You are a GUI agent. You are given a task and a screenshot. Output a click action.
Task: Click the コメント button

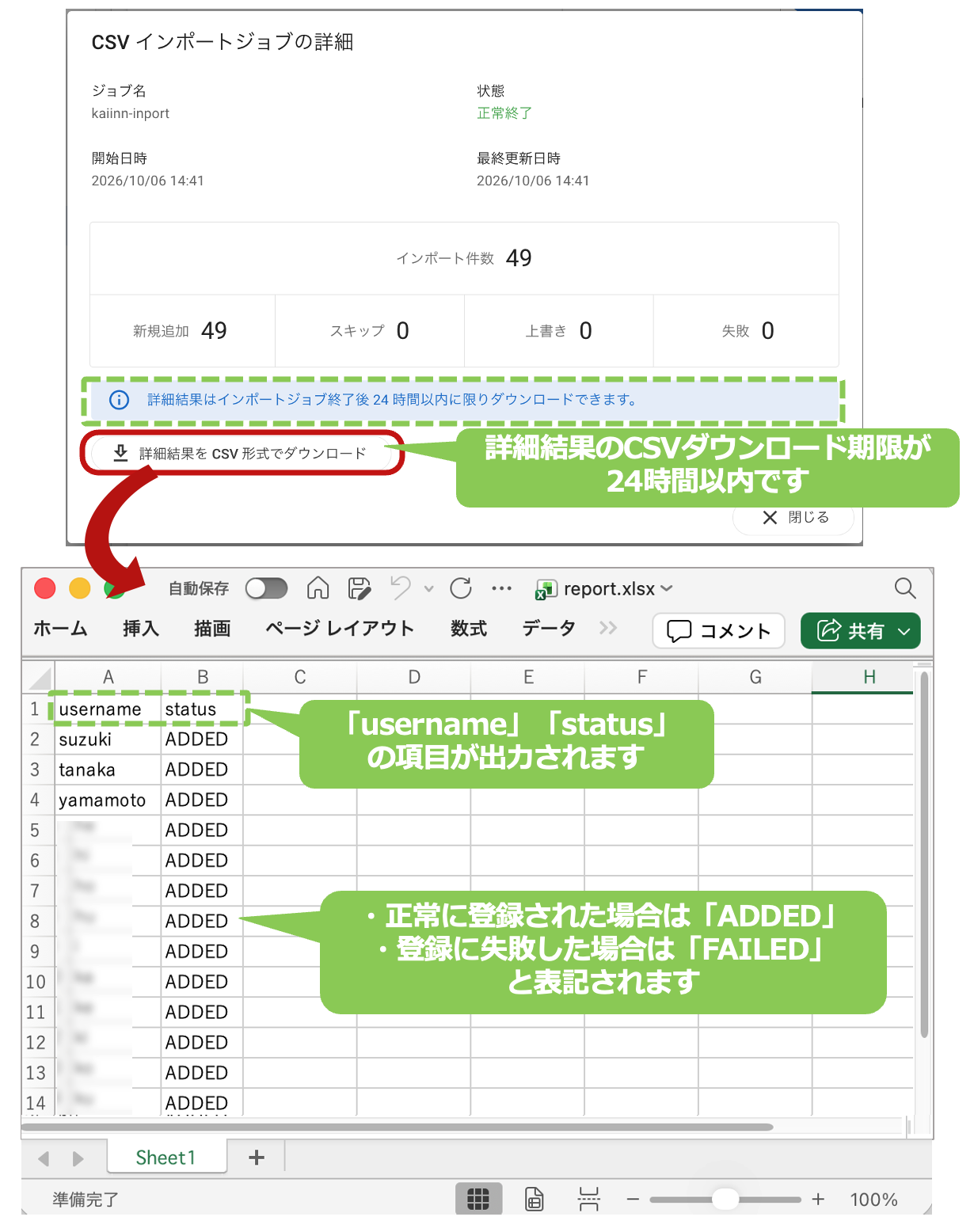pyautogui.click(x=718, y=631)
